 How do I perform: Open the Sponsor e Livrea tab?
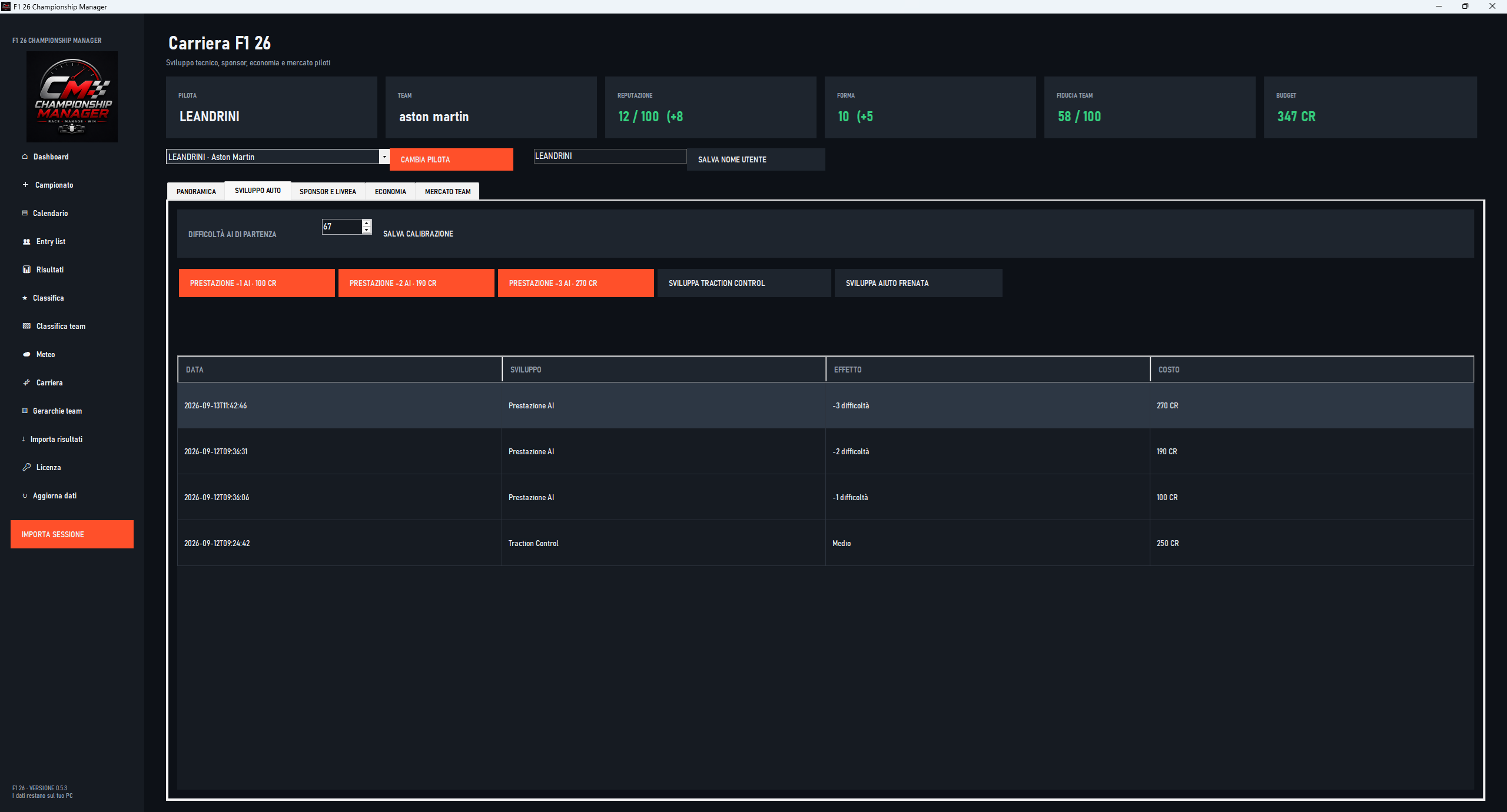tap(328, 191)
